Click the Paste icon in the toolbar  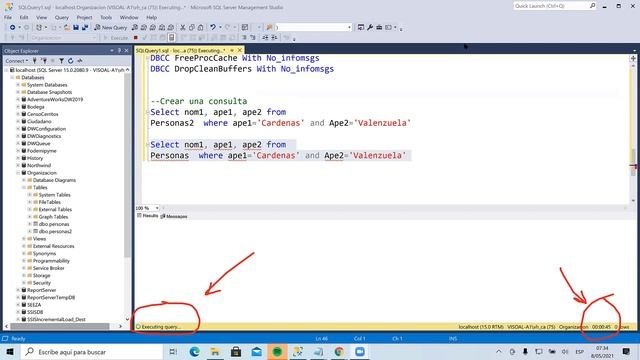201,27
